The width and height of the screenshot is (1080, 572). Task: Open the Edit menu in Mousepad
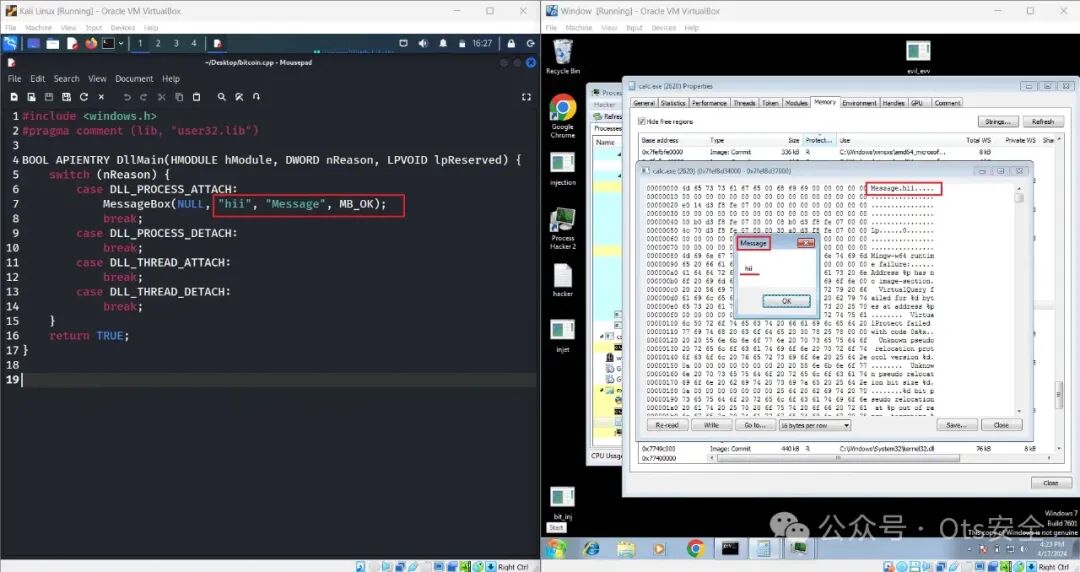coord(37,79)
